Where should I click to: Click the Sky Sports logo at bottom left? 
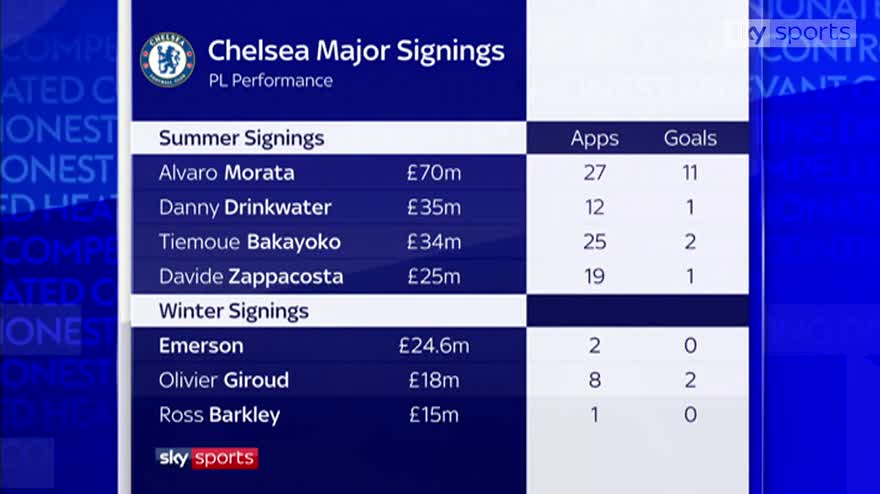(207, 458)
